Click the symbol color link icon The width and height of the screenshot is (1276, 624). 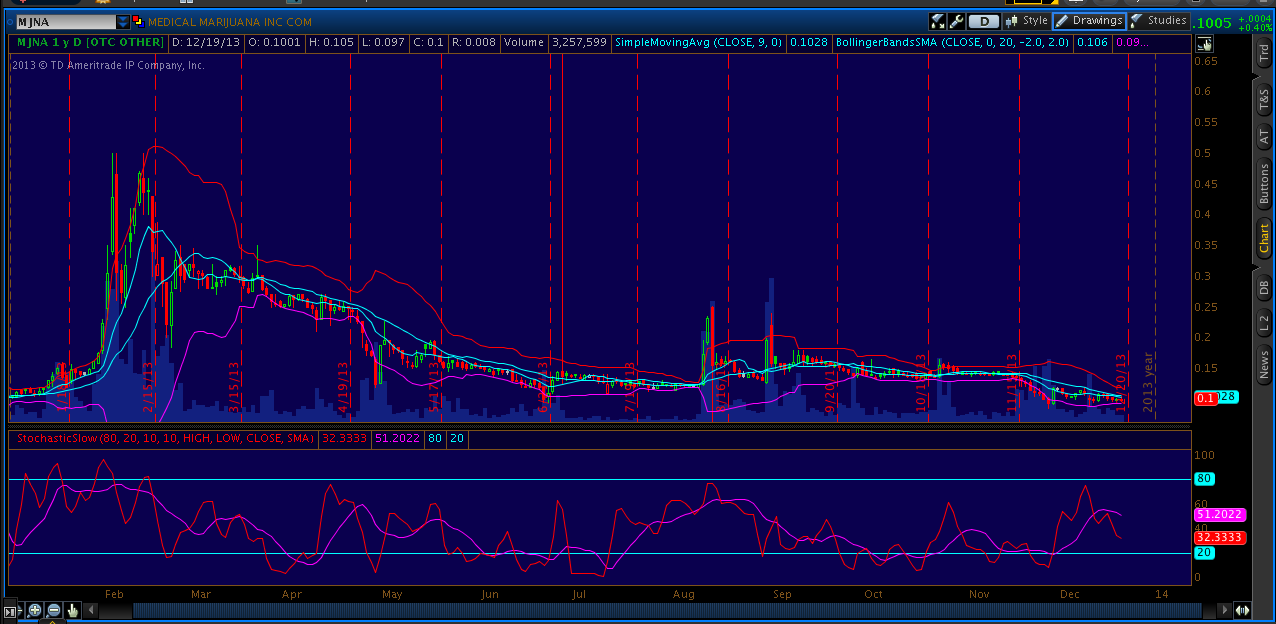click(x=137, y=21)
